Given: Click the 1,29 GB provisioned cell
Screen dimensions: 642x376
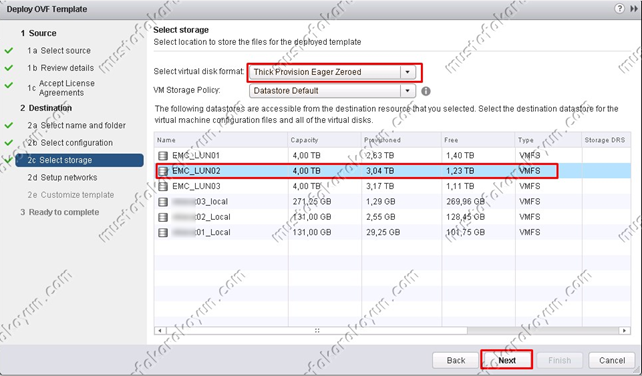Looking at the screenshot, I should click(381, 202).
